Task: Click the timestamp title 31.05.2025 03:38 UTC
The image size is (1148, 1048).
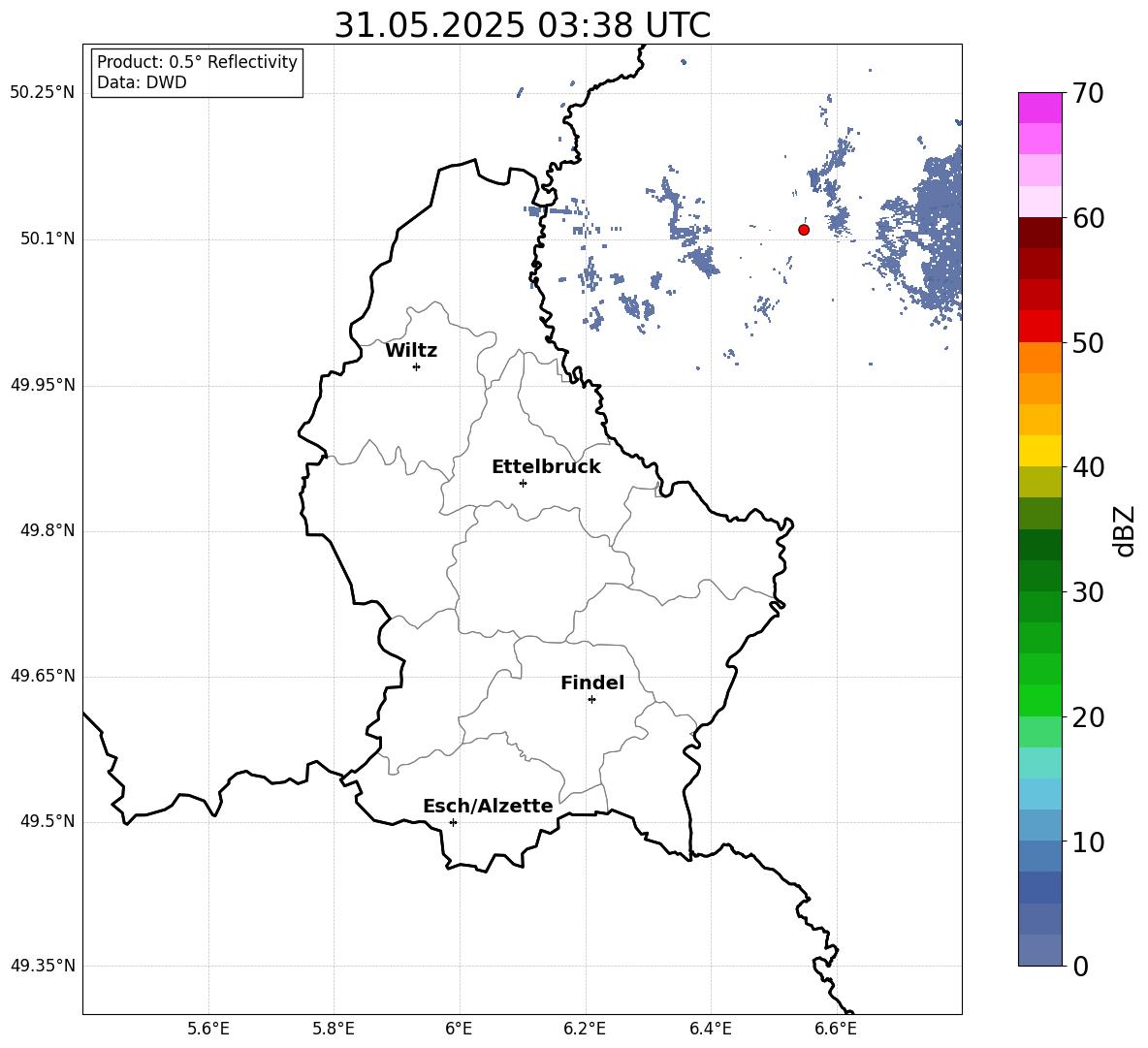Action: point(522,25)
